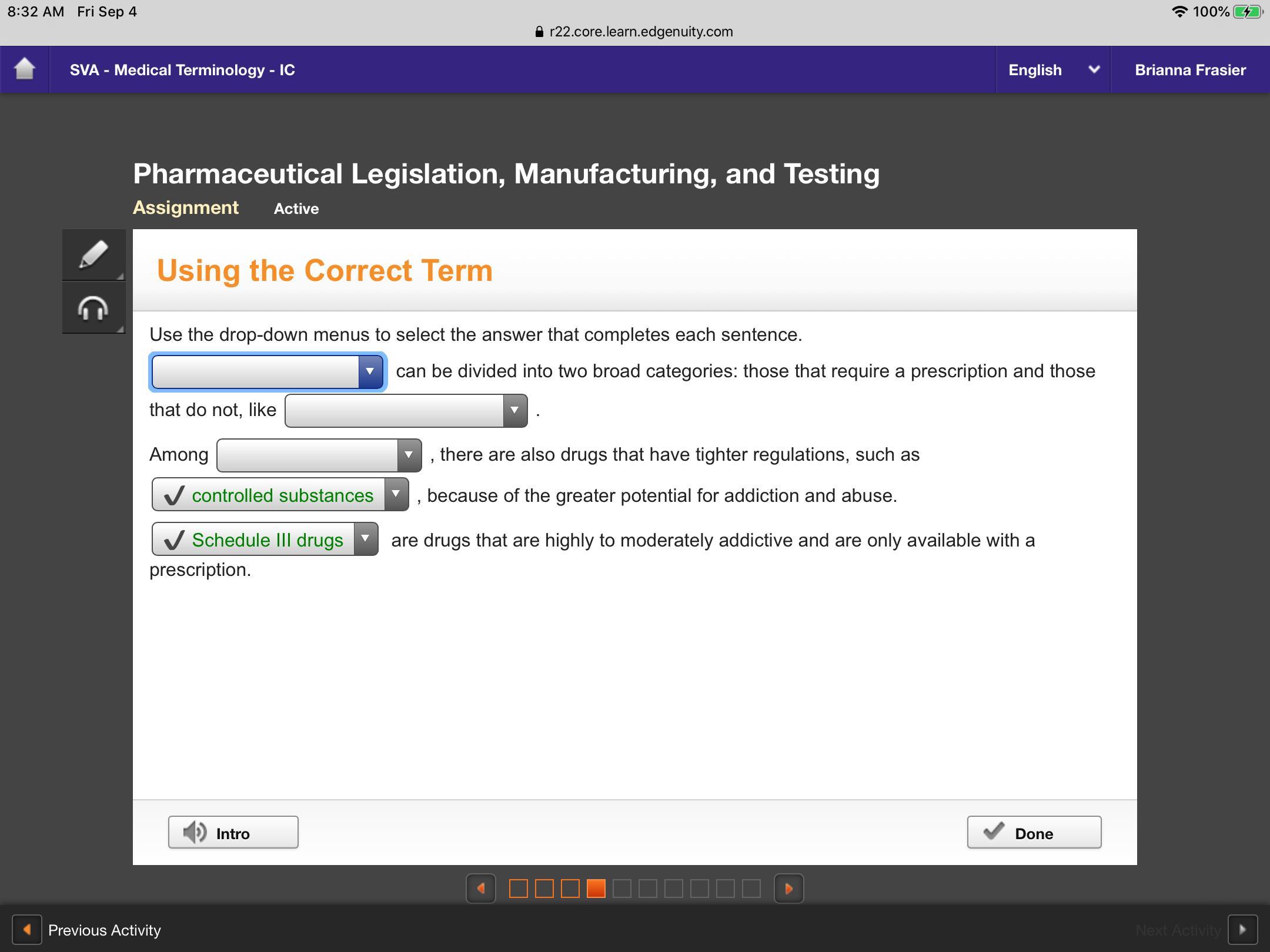Click the Previous Activity arrow icon
Screen dimensions: 1270x952
pos(27,930)
